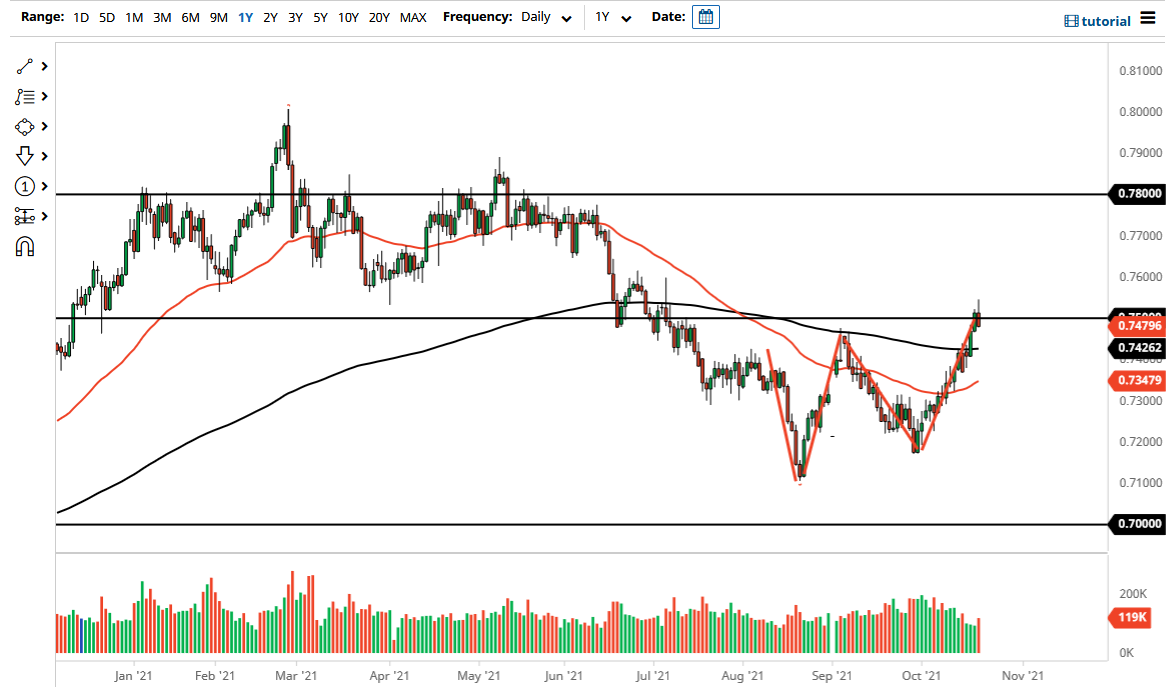Toggle the magnet snap tool
The width and height of the screenshot is (1174, 692).
pyautogui.click(x=27, y=246)
